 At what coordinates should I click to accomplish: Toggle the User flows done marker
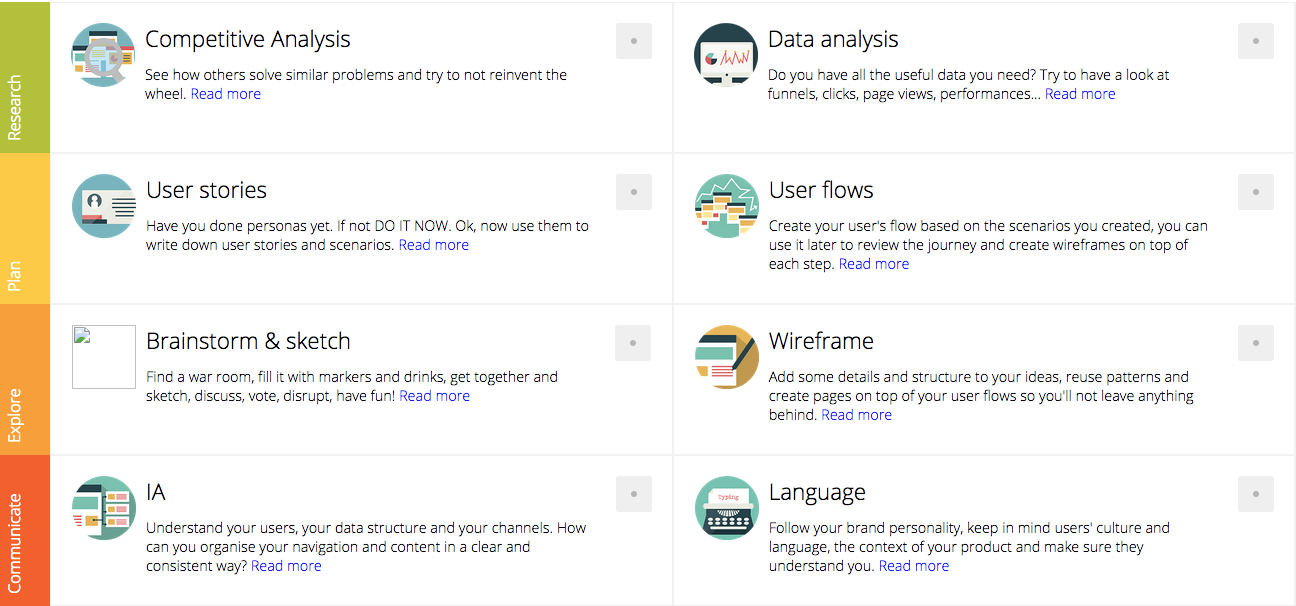tap(1255, 191)
